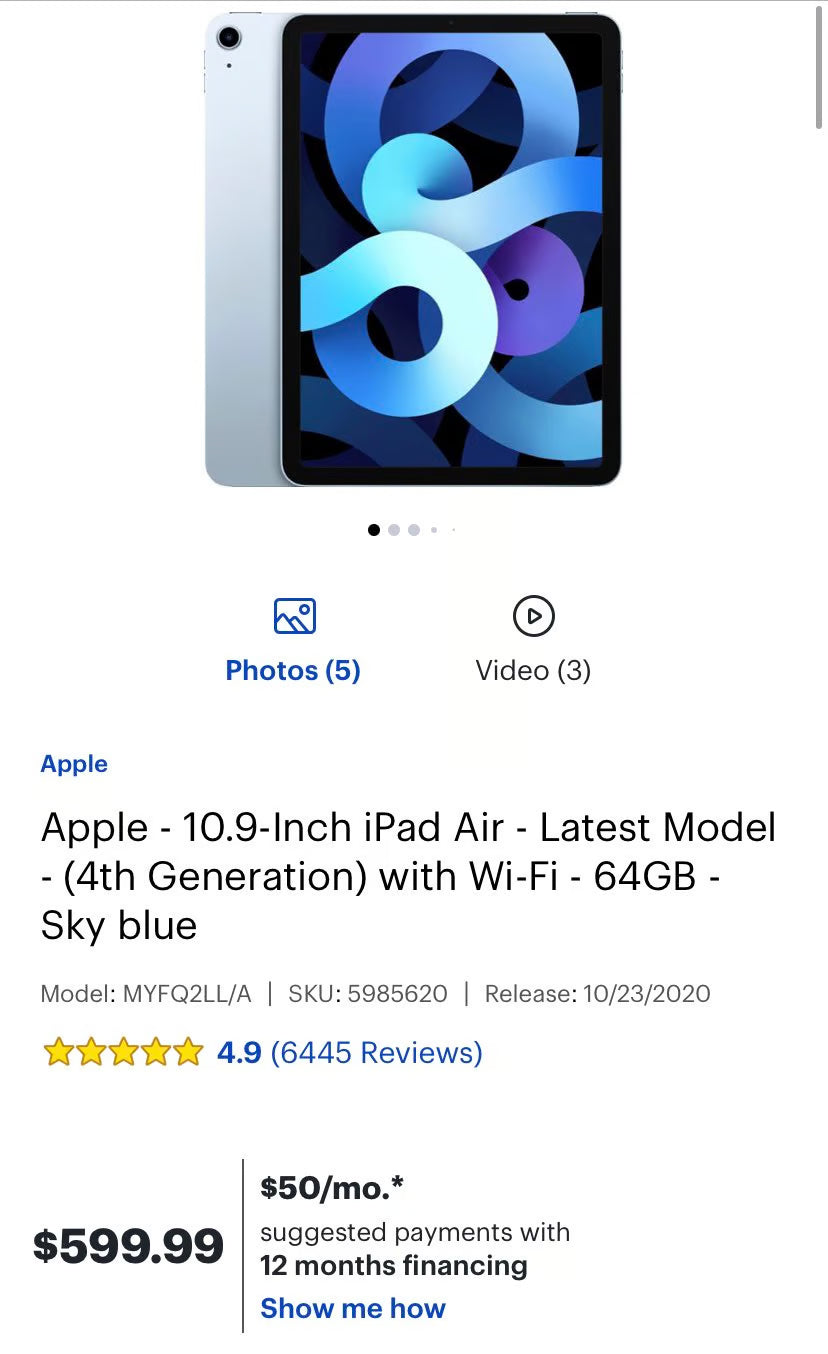Click the mountain-photo gallery icon above Photos (5)

(292, 616)
